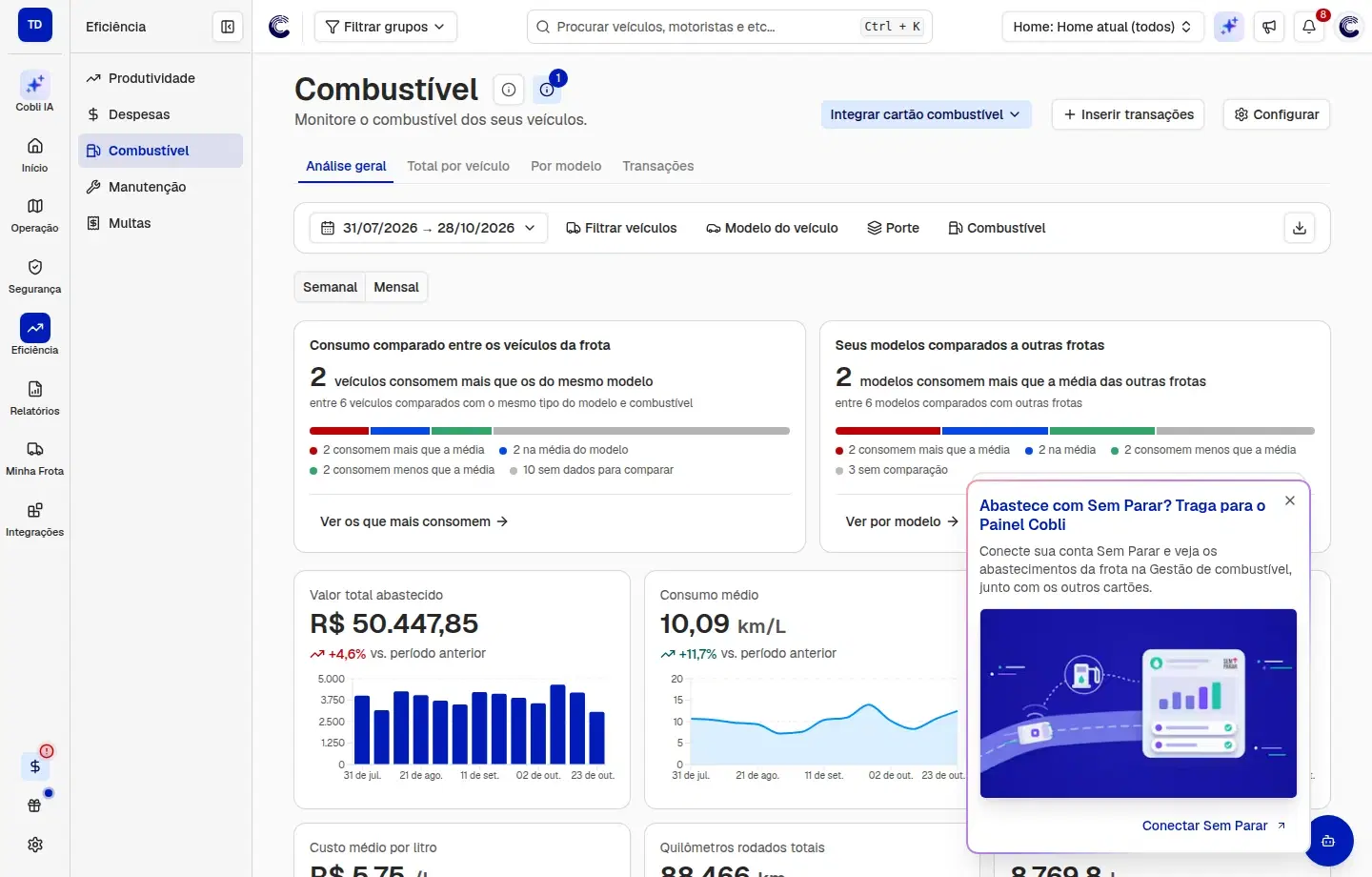
Task: Click the search vehicles and drivers field
Action: (730, 27)
